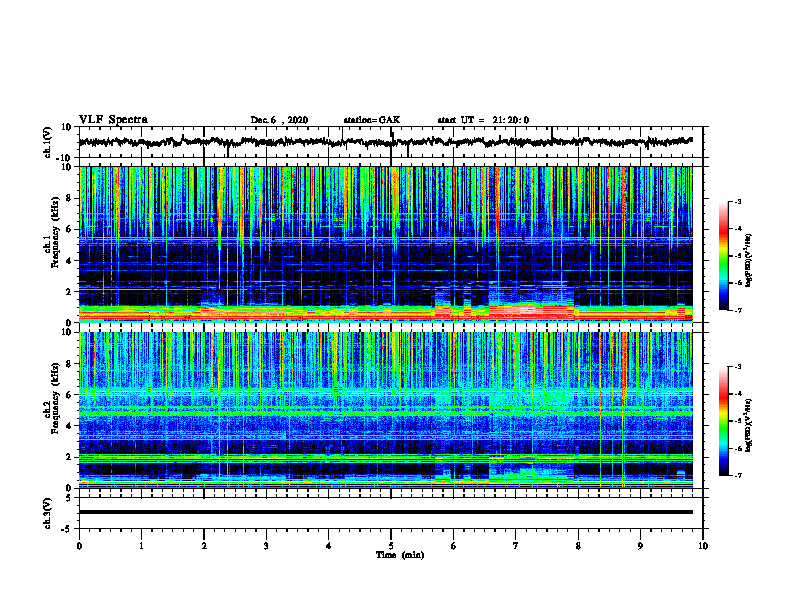The image size is (792, 612).
Task: Click the "5" tick on ch.3 voltage axis
Action: [x=70, y=498]
